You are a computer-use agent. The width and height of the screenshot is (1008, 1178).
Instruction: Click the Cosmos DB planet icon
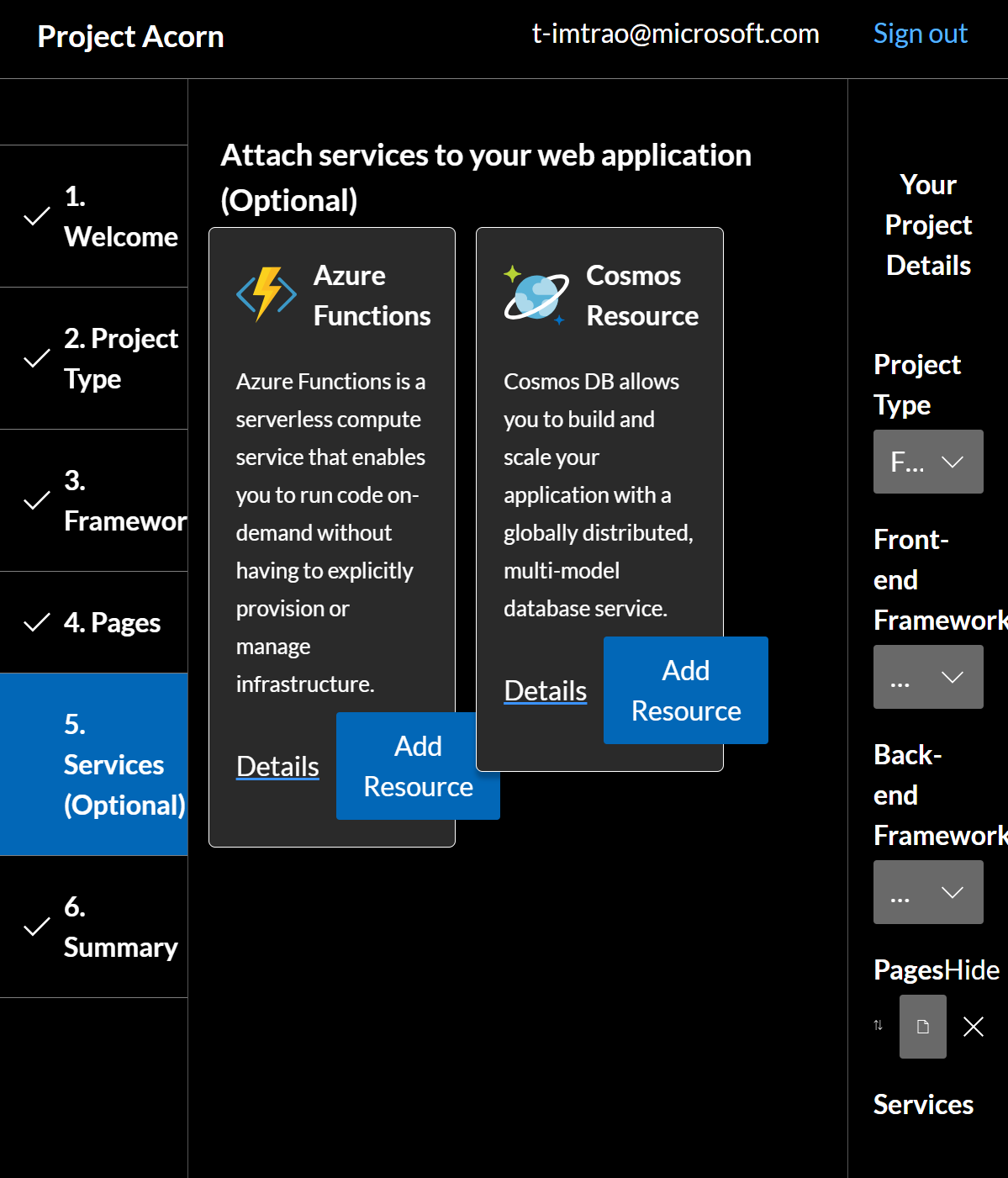click(536, 295)
